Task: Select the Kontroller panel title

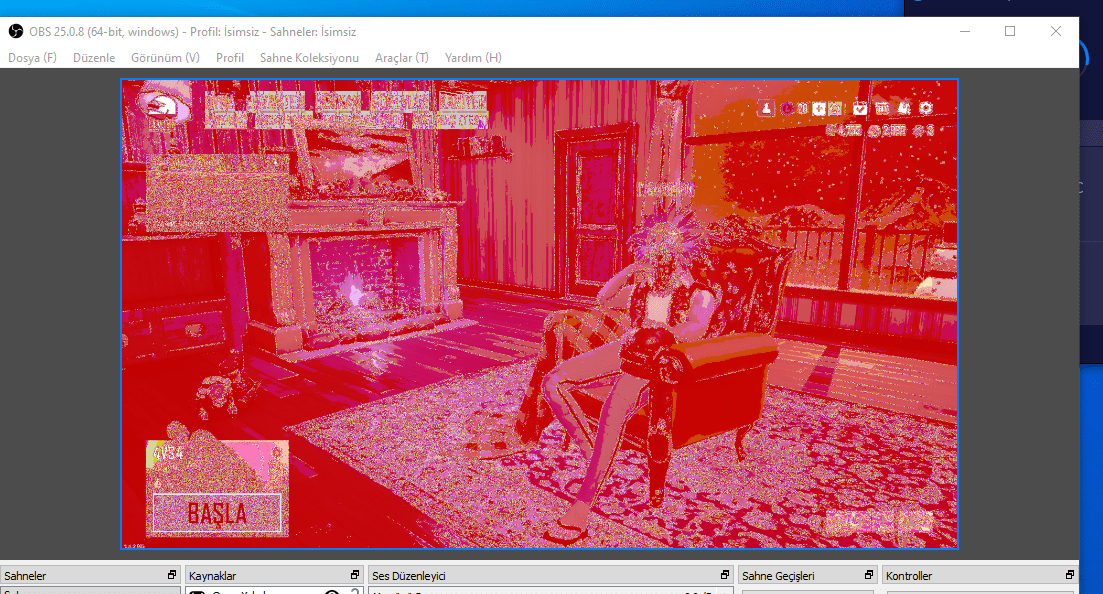Action: point(909,576)
